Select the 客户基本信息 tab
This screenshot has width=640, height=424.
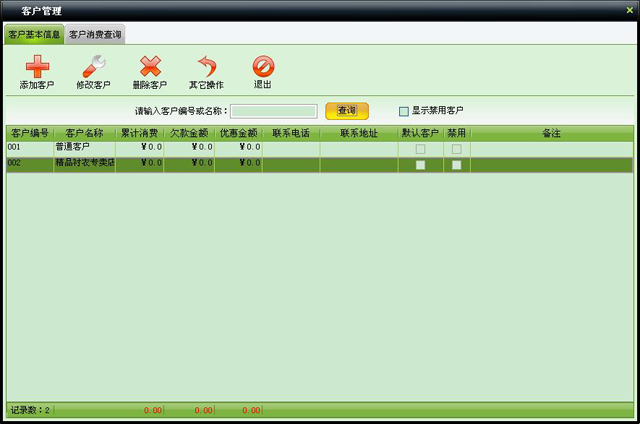point(34,35)
